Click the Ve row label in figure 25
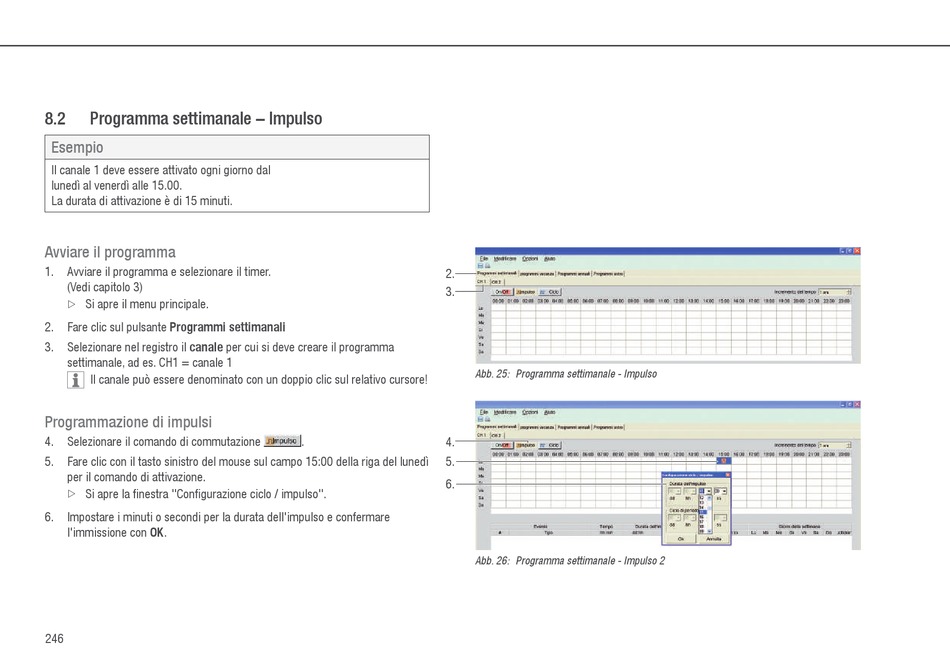This screenshot has height=670, width=950. click(x=481, y=337)
